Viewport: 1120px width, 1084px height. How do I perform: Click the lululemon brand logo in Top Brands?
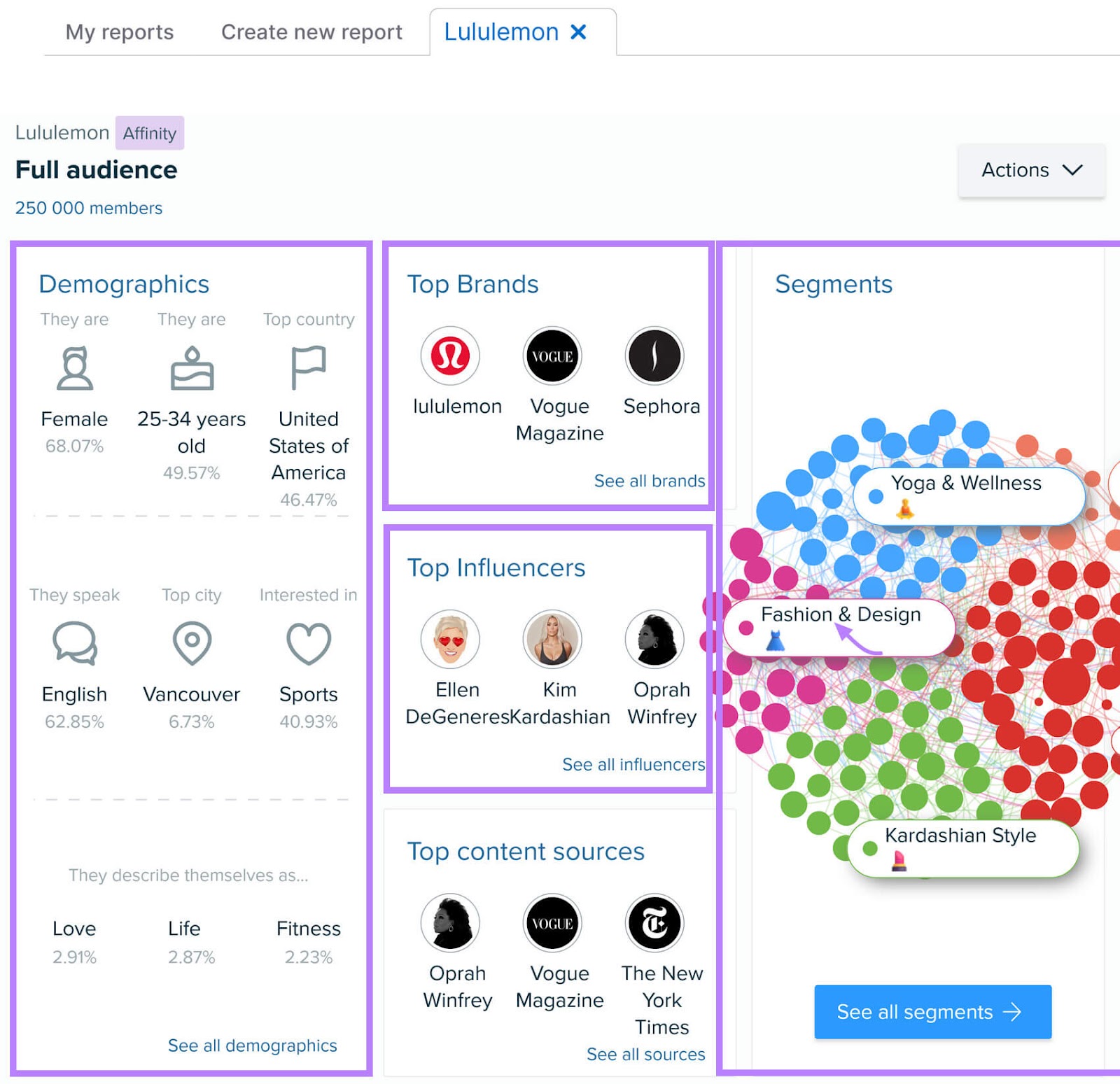tap(451, 356)
